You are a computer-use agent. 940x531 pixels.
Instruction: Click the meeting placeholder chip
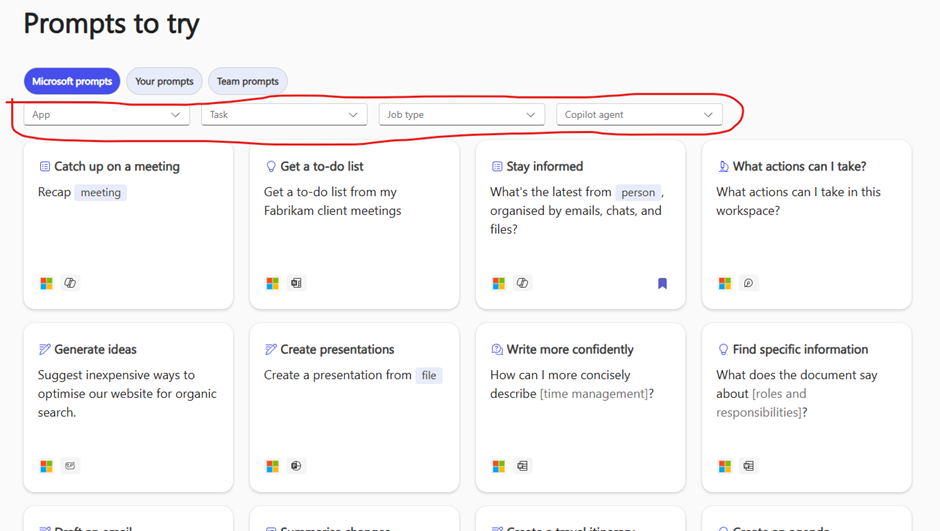[x=101, y=192]
